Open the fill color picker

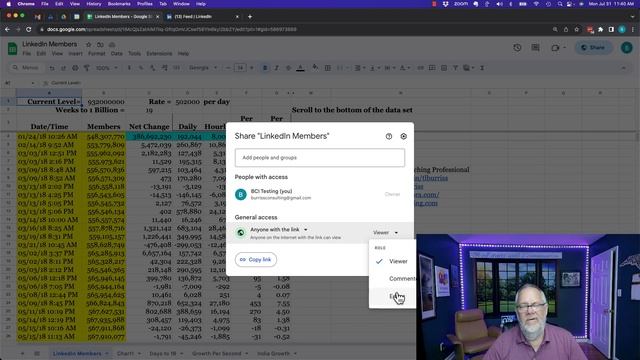[x=315, y=68]
